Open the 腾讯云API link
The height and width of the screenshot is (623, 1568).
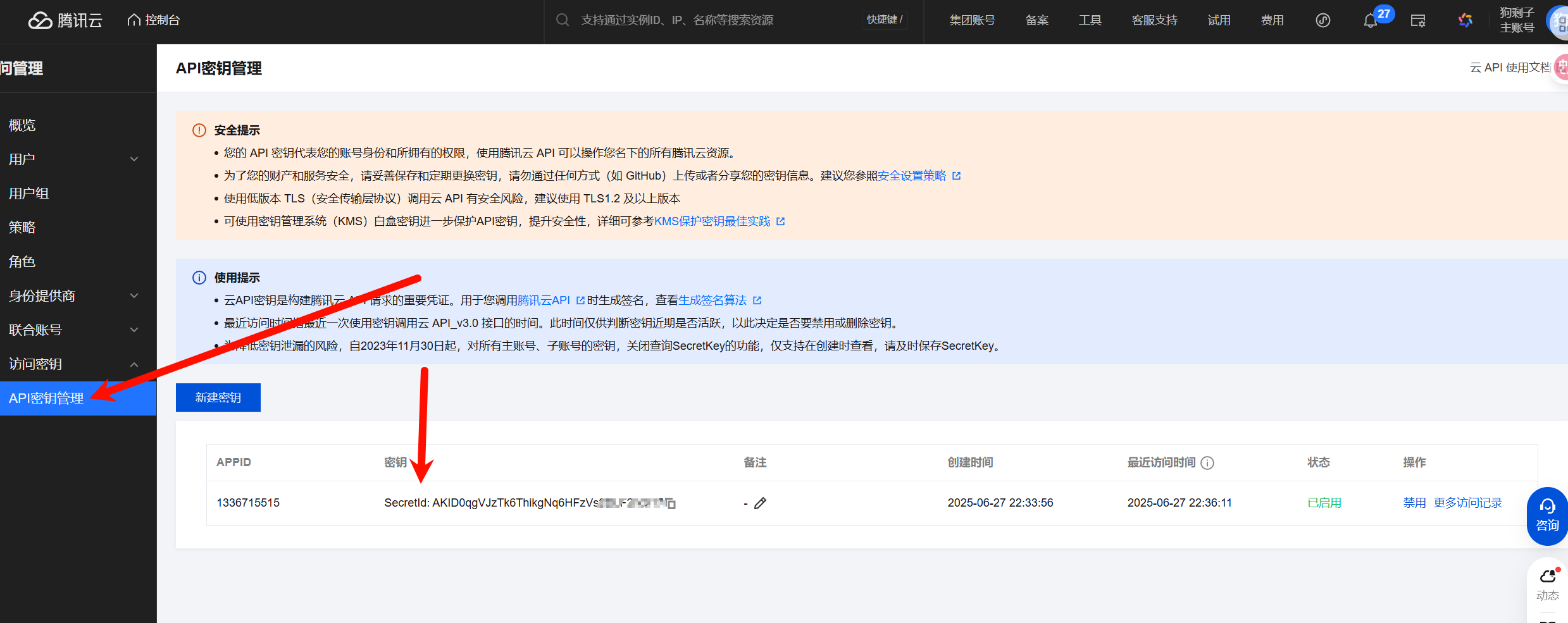click(544, 300)
